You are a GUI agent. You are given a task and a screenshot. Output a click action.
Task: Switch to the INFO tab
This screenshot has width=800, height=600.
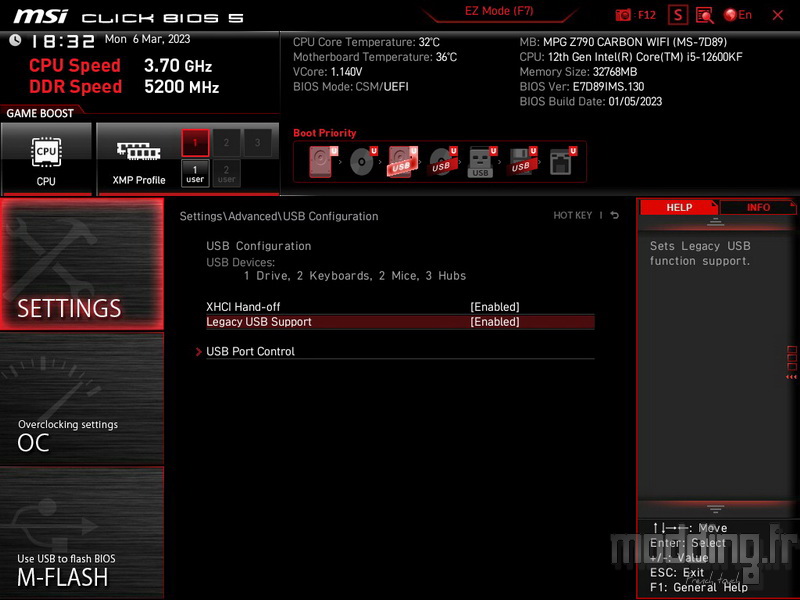click(x=758, y=208)
